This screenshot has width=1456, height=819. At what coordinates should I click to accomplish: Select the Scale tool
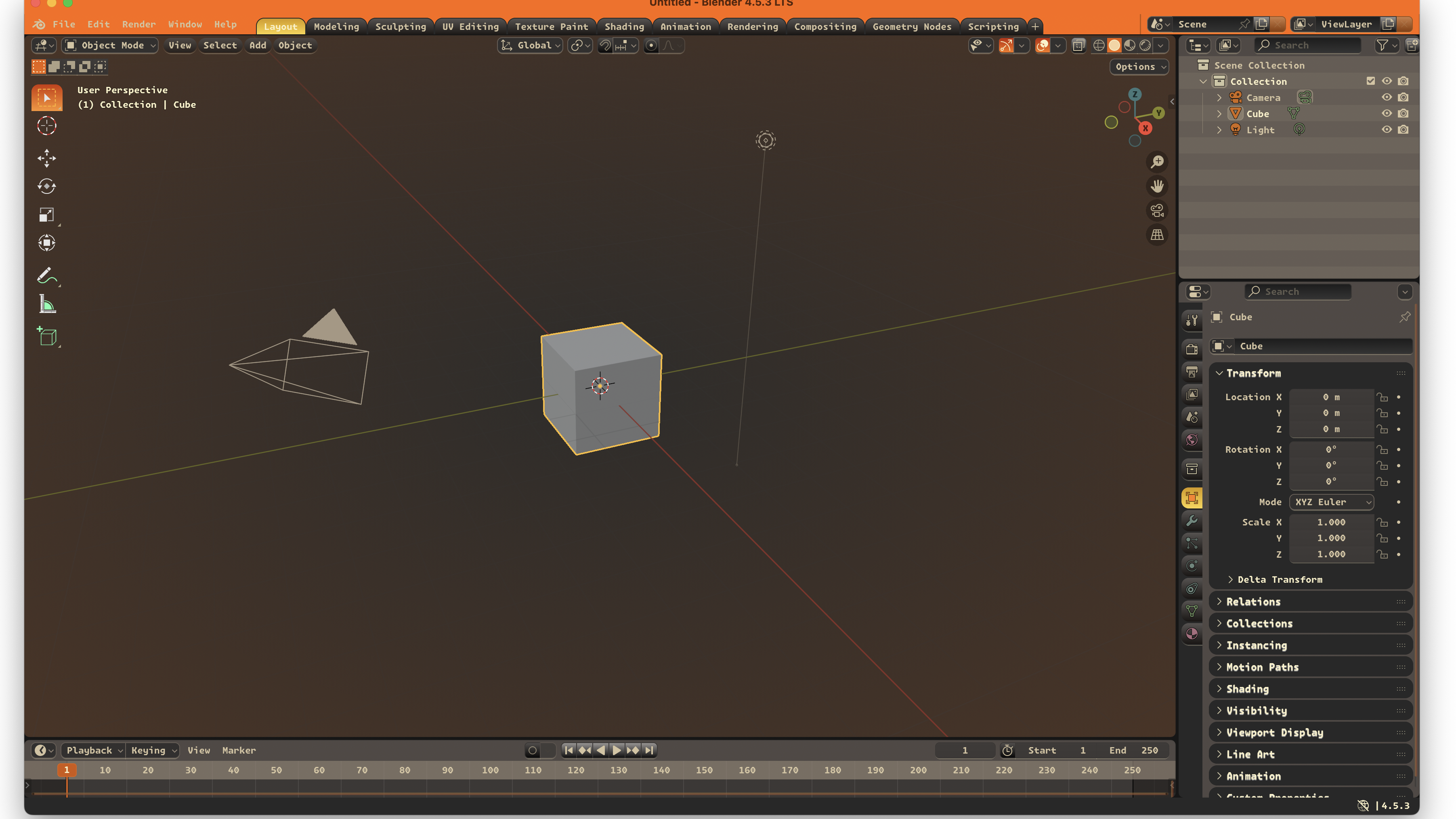point(46,215)
